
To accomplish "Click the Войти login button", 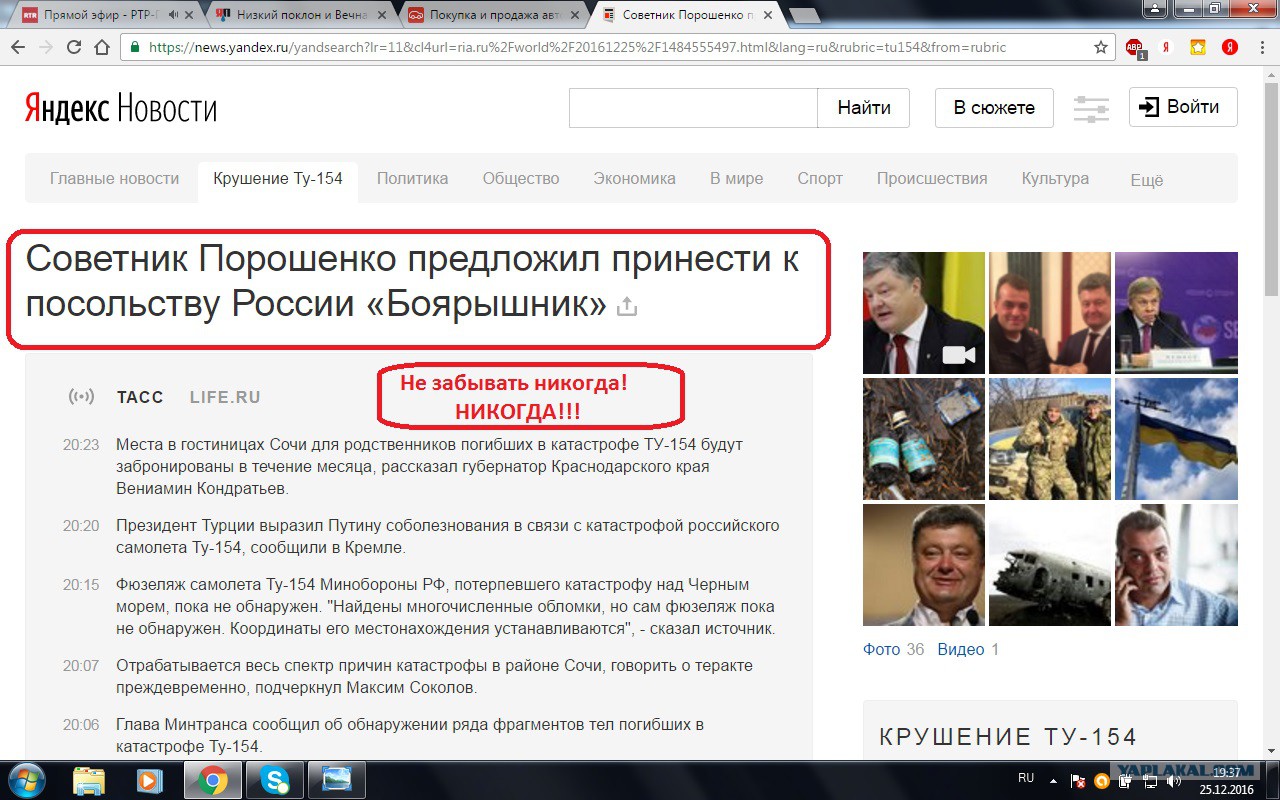I will click(1183, 107).
